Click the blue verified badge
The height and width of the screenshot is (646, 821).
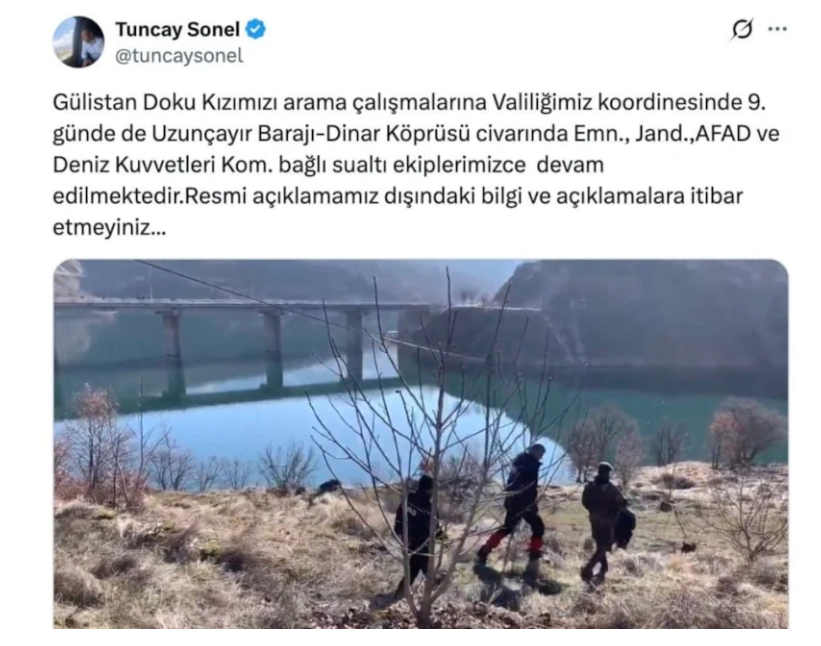256,29
